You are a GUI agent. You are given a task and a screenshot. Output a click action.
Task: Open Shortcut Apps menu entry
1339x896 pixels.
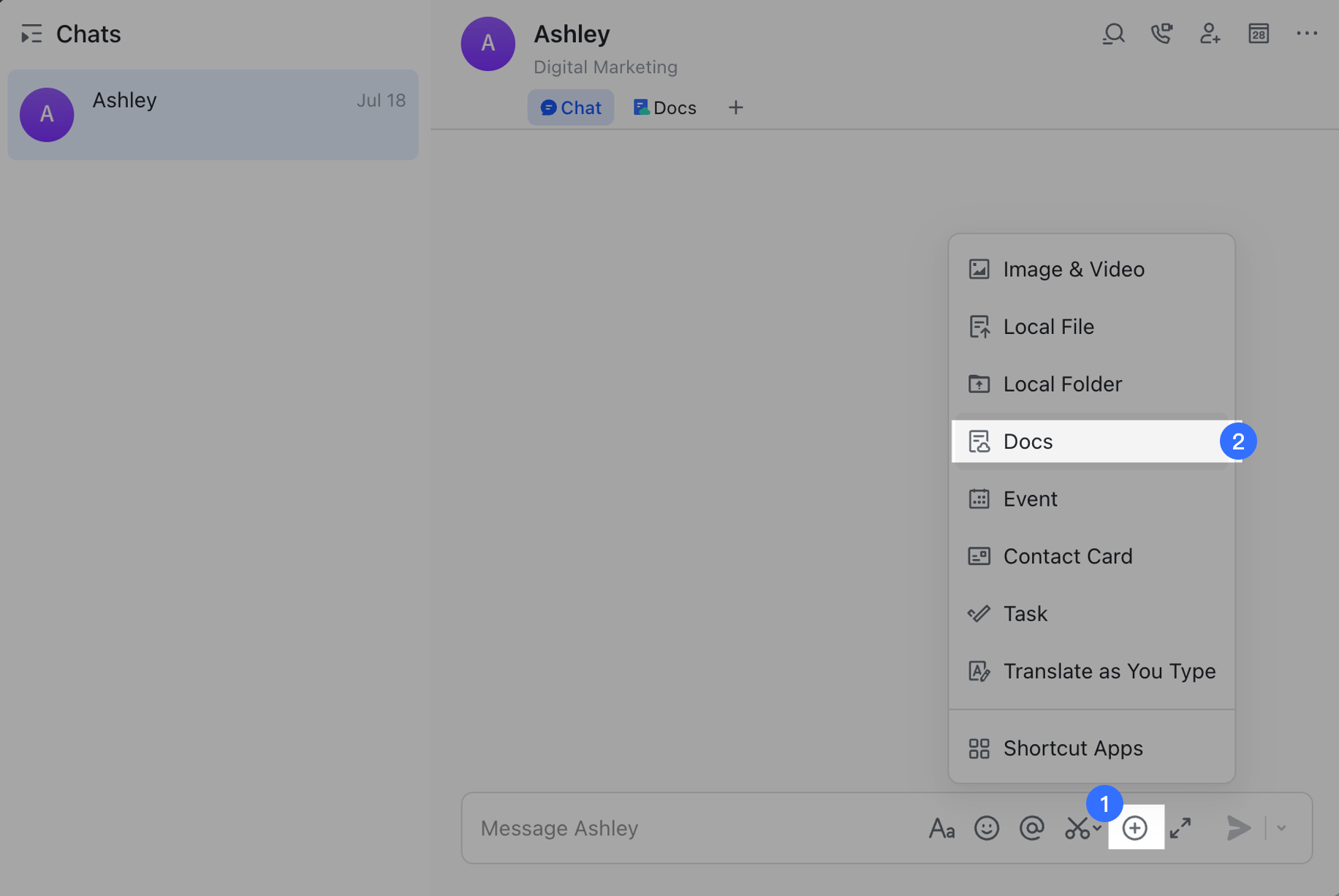pyautogui.click(x=1091, y=748)
